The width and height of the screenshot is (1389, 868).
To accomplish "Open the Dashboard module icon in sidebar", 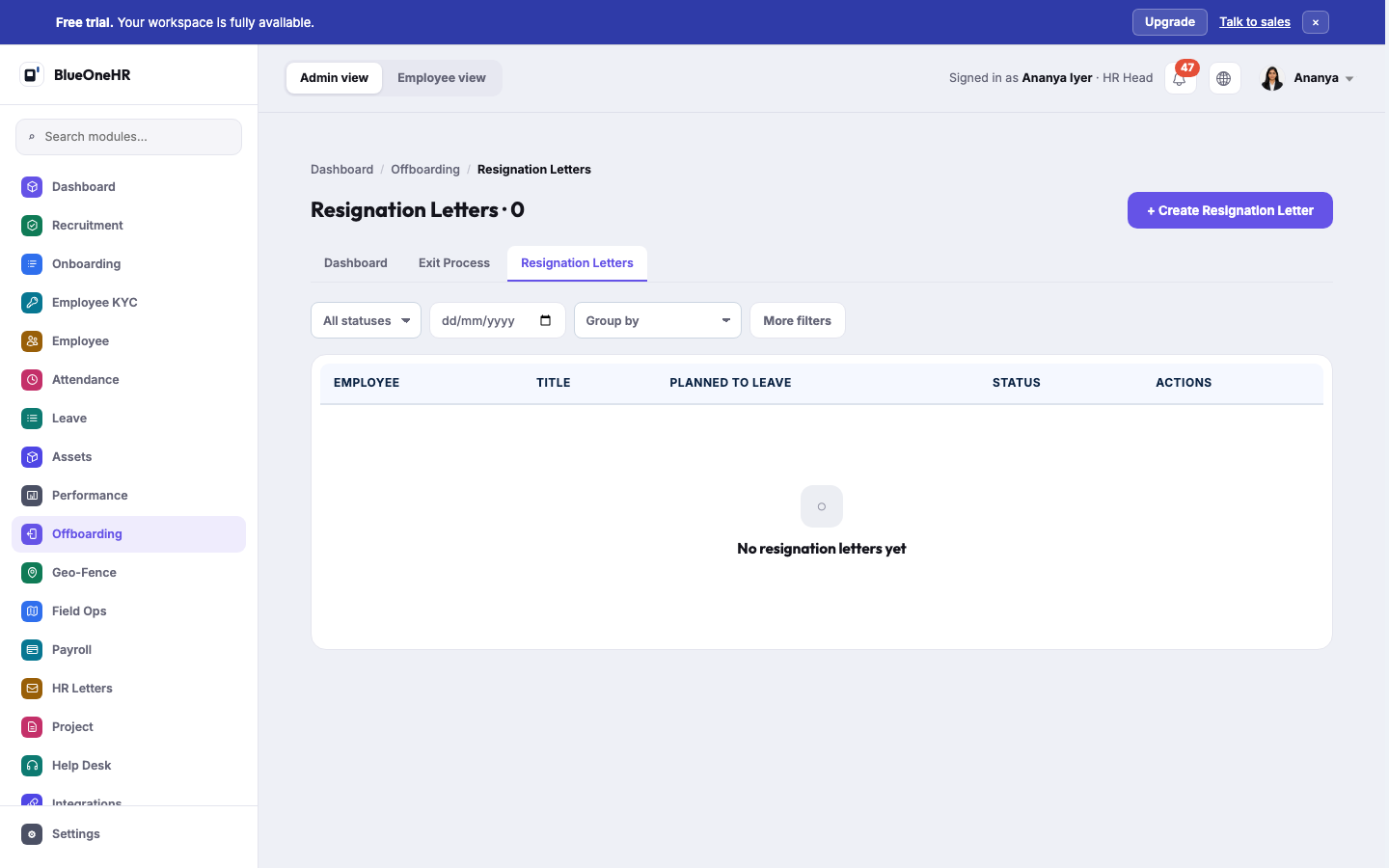I will pos(32,186).
